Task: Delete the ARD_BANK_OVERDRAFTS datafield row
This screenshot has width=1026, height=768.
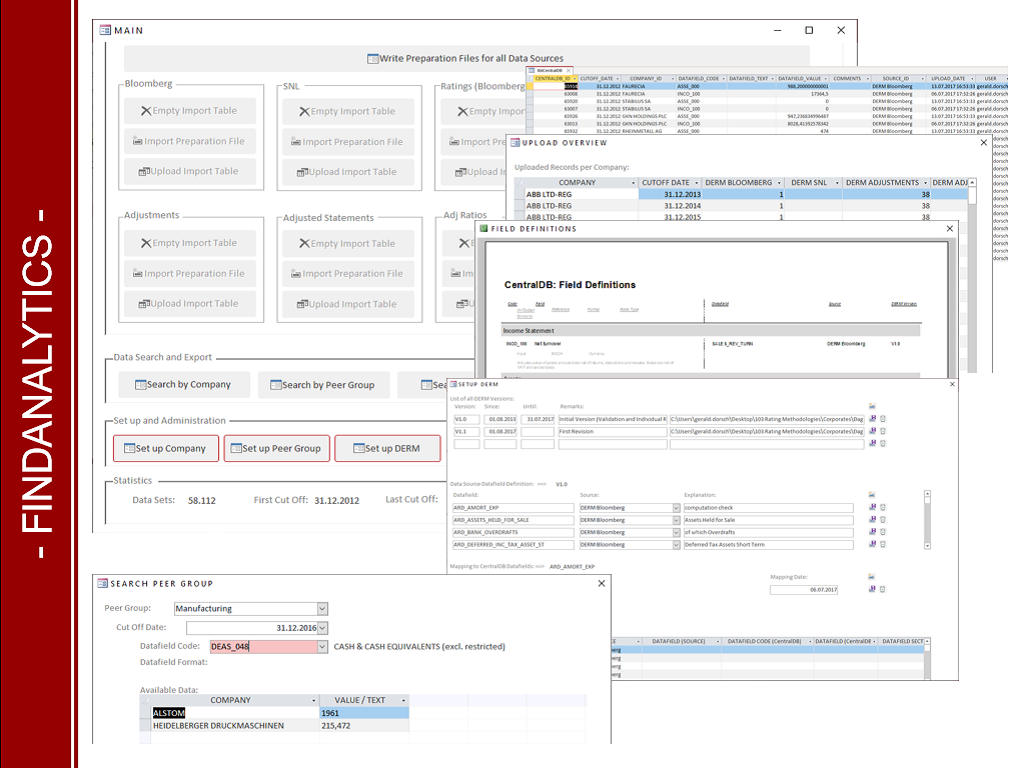Action: point(882,532)
